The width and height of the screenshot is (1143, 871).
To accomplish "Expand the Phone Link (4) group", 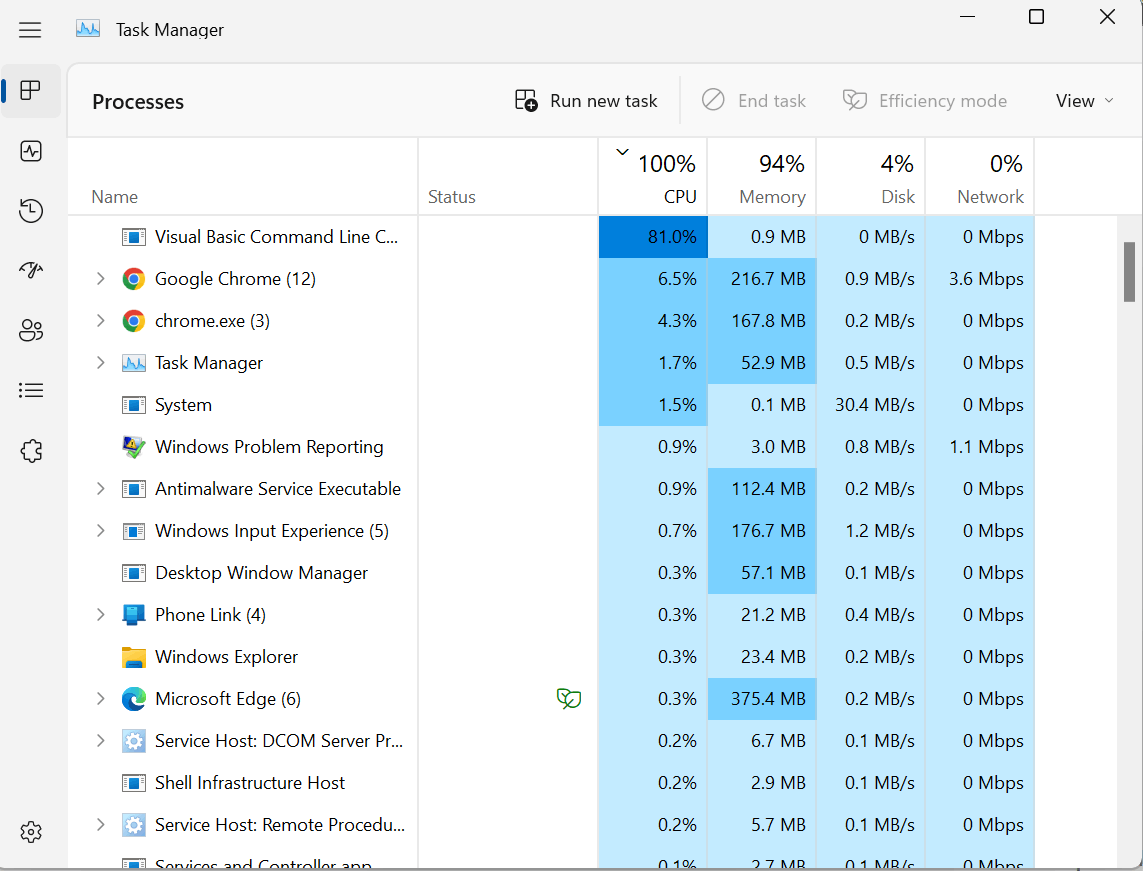I will [100, 615].
